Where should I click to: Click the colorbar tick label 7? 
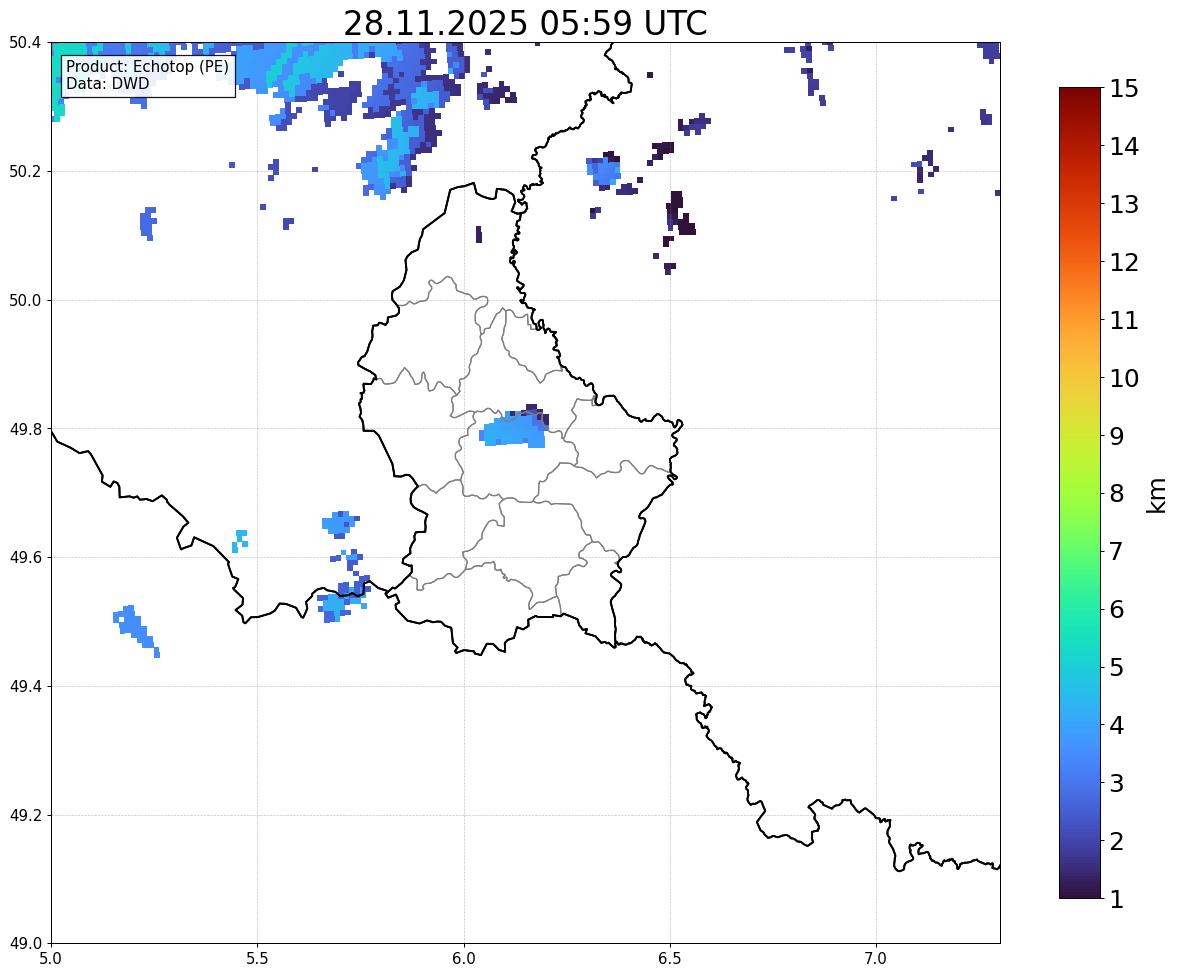(1117, 551)
